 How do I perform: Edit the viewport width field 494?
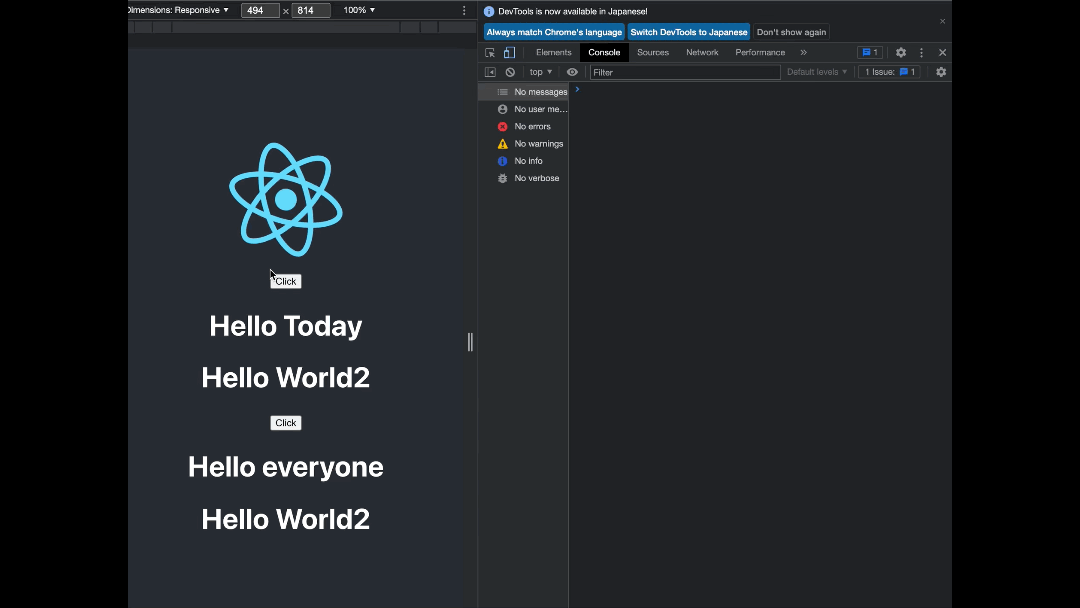click(260, 10)
